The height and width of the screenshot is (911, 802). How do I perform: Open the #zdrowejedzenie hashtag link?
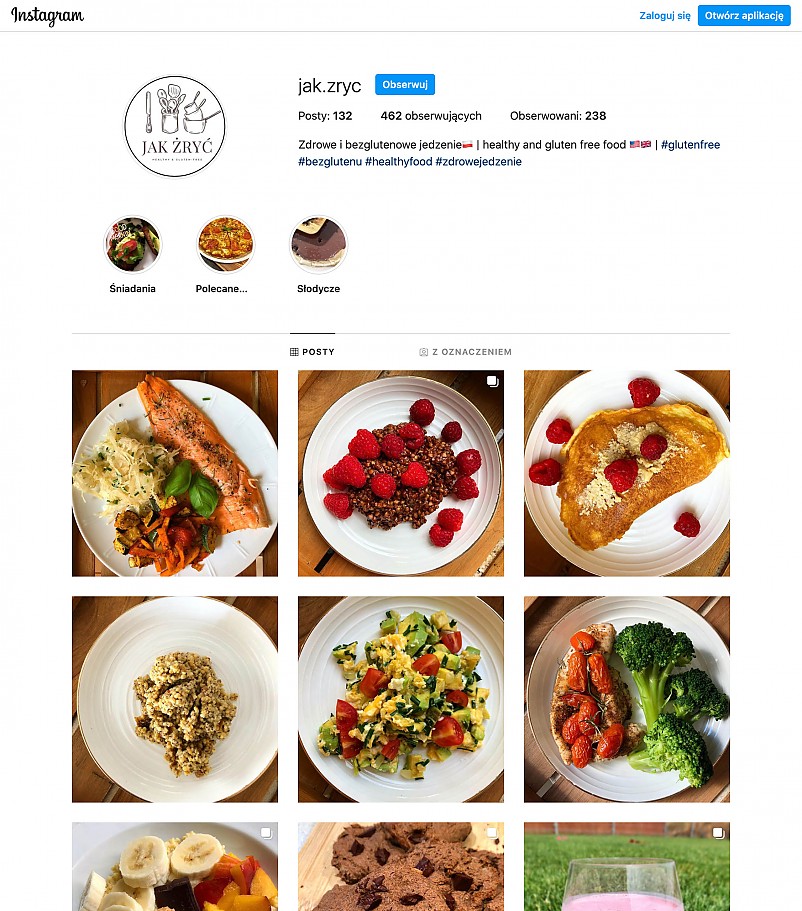pos(478,162)
